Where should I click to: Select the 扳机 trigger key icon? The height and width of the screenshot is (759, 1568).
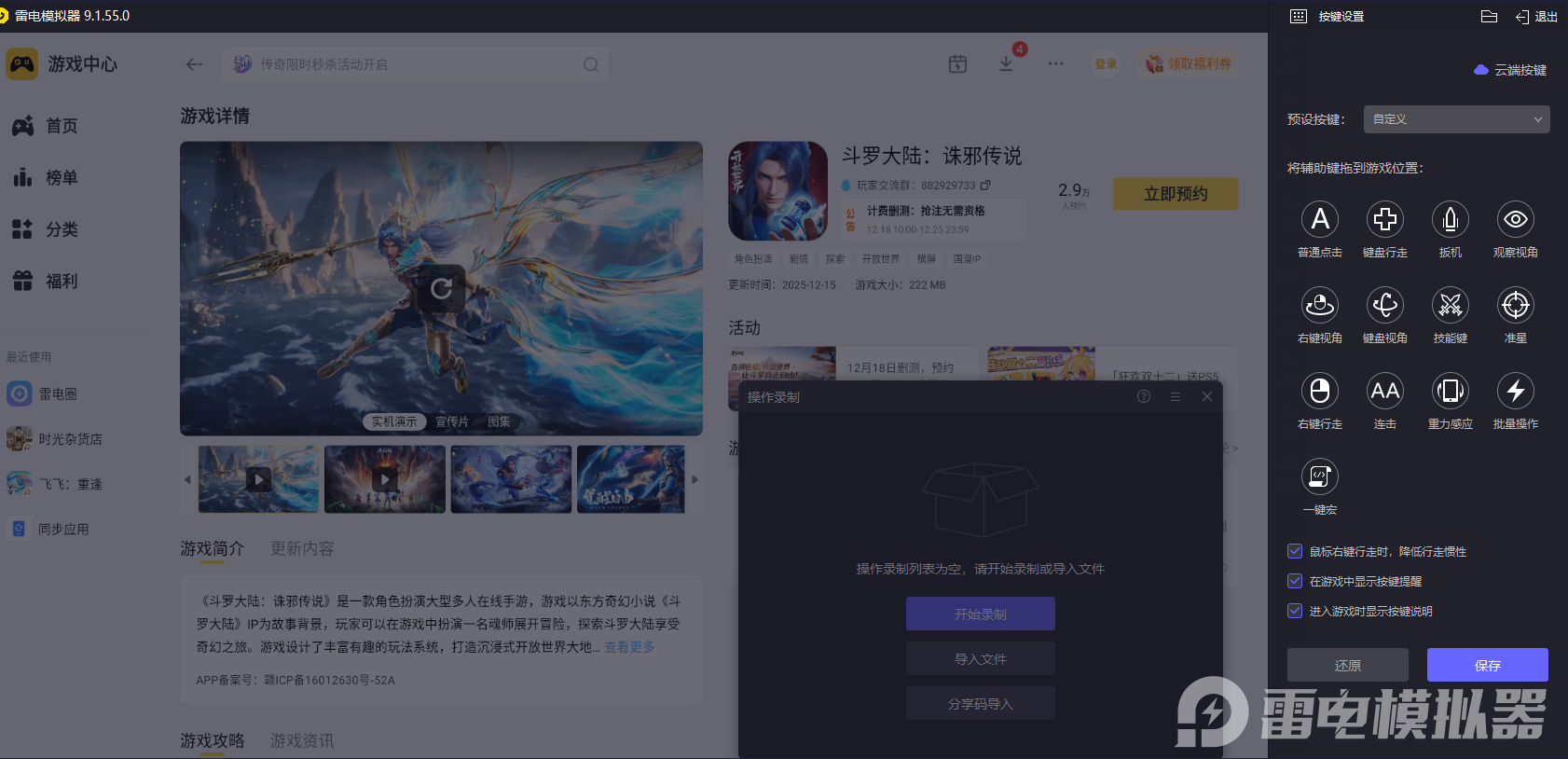click(x=1451, y=219)
